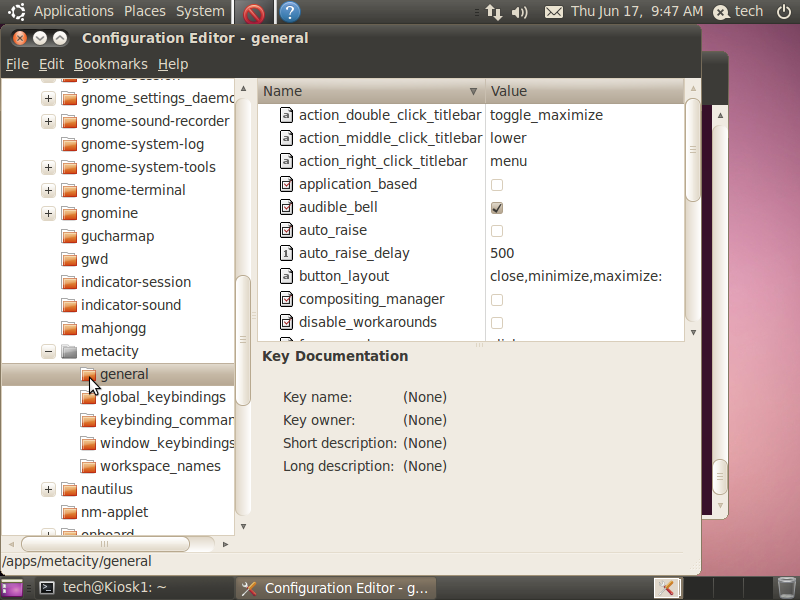
Task: Collapse the metacity tree node
Action: pos(48,351)
